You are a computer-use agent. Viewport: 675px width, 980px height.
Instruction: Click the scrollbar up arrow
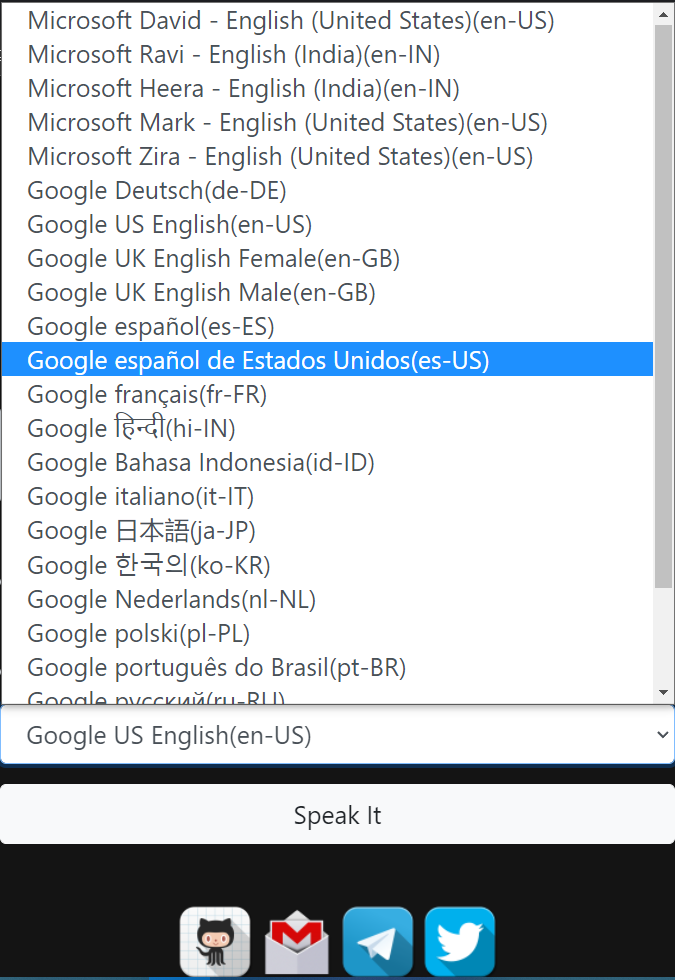pos(662,13)
